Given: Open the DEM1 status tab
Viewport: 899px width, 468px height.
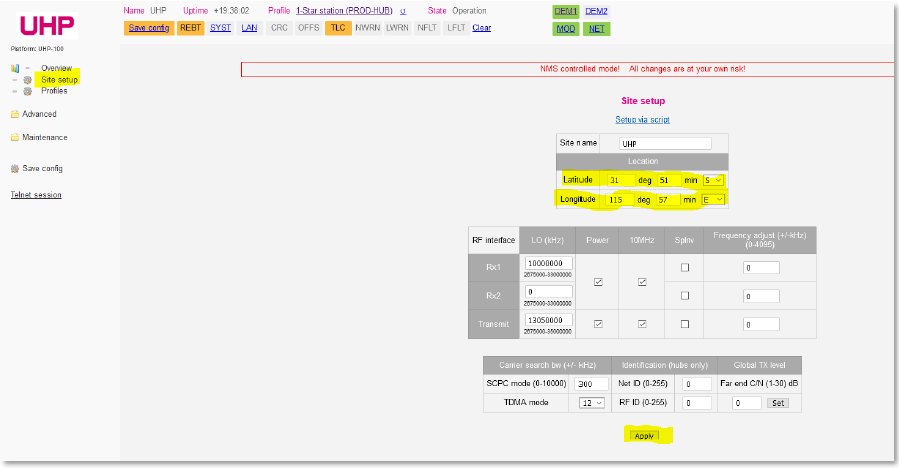Looking at the screenshot, I should pyautogui.click(x=566, y=11).
